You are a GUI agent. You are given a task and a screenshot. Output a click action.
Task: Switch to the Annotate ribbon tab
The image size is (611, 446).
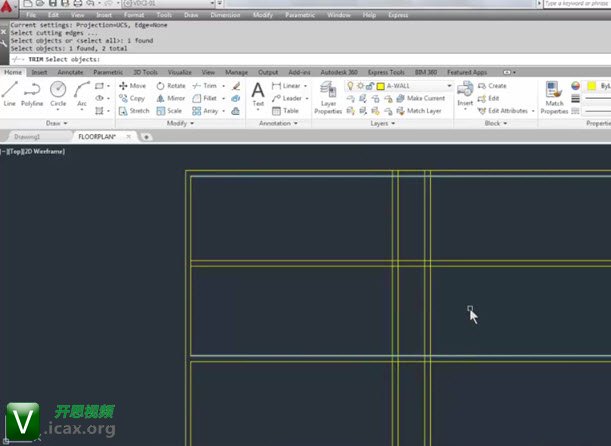coord(70,72)
